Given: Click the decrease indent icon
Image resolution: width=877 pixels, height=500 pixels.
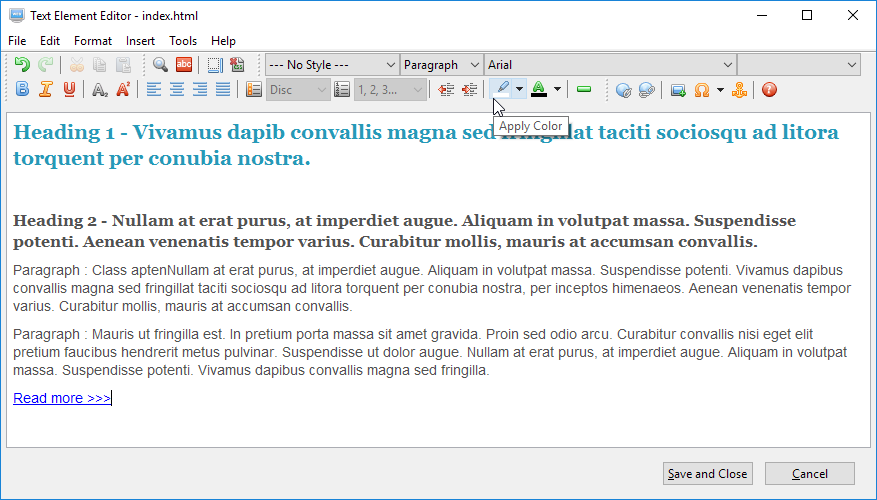Looking at the screenshot, I should click(x=446, y=89).
